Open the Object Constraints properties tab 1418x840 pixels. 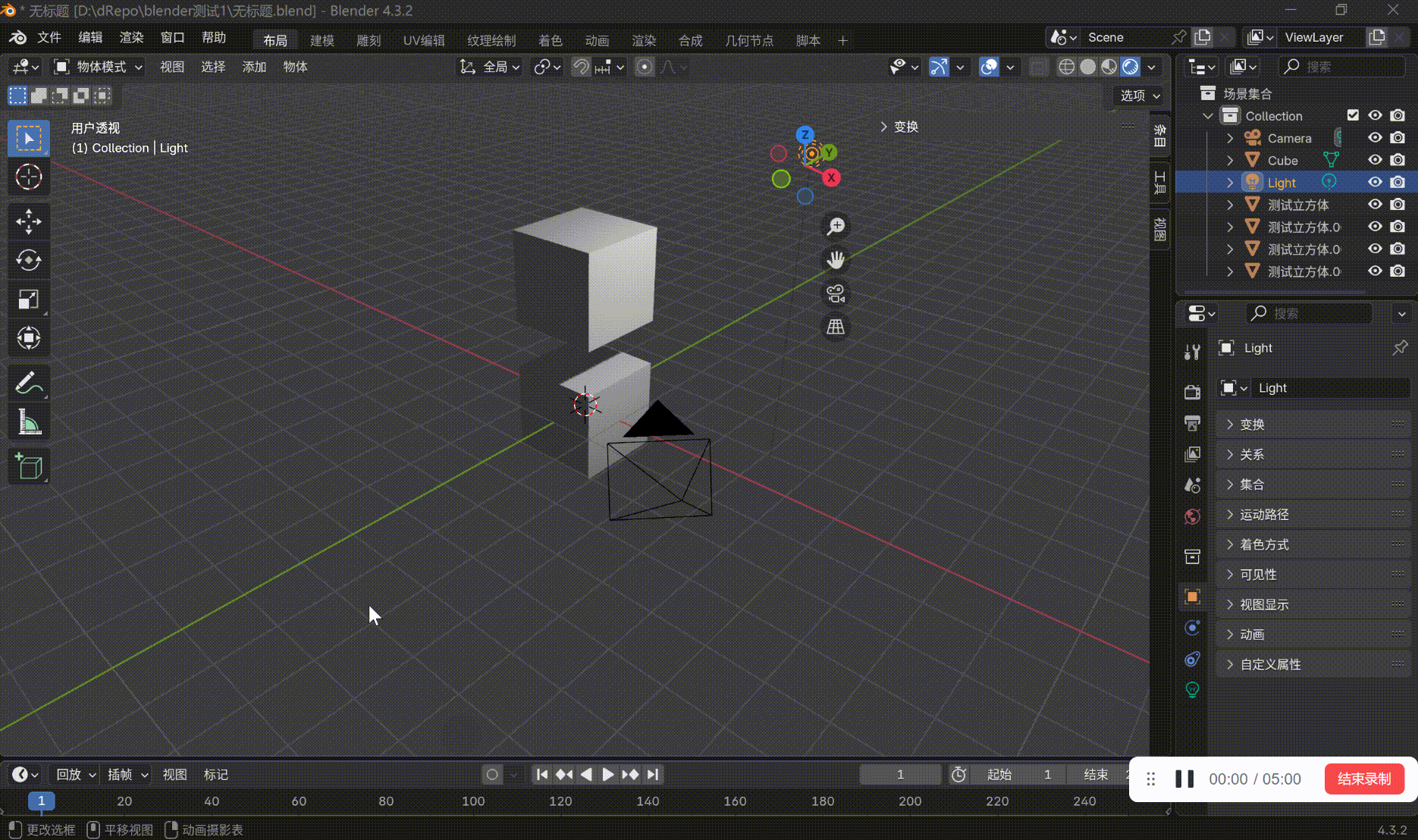pyautogui.click(x=1192, y=659)
